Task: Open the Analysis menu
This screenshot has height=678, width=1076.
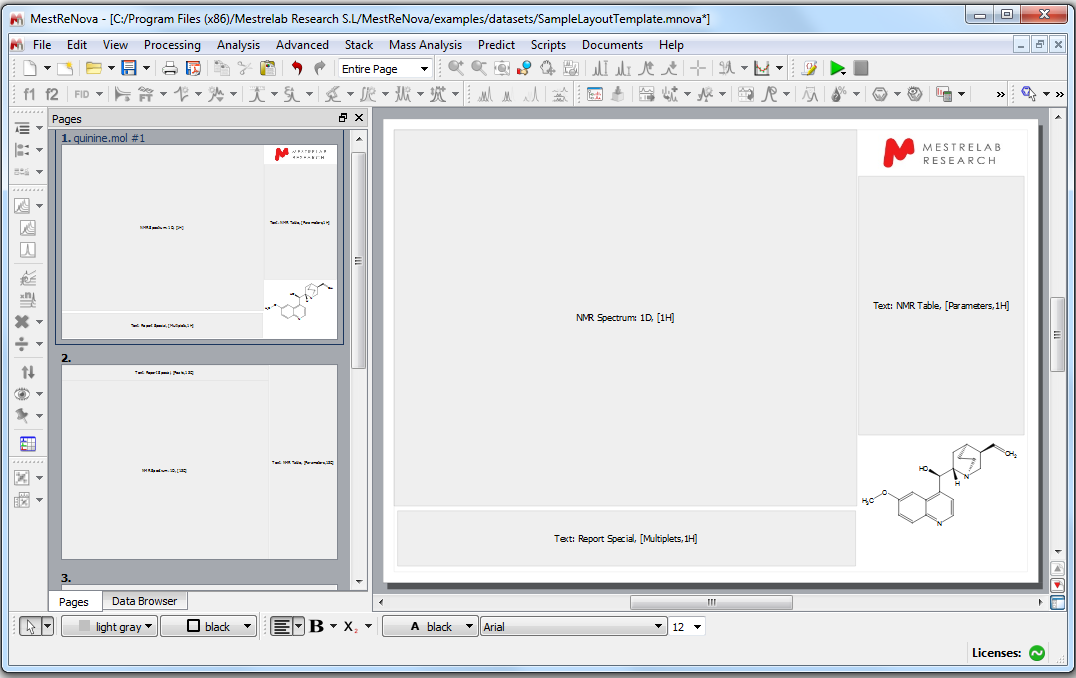Action: click(238, 45)
